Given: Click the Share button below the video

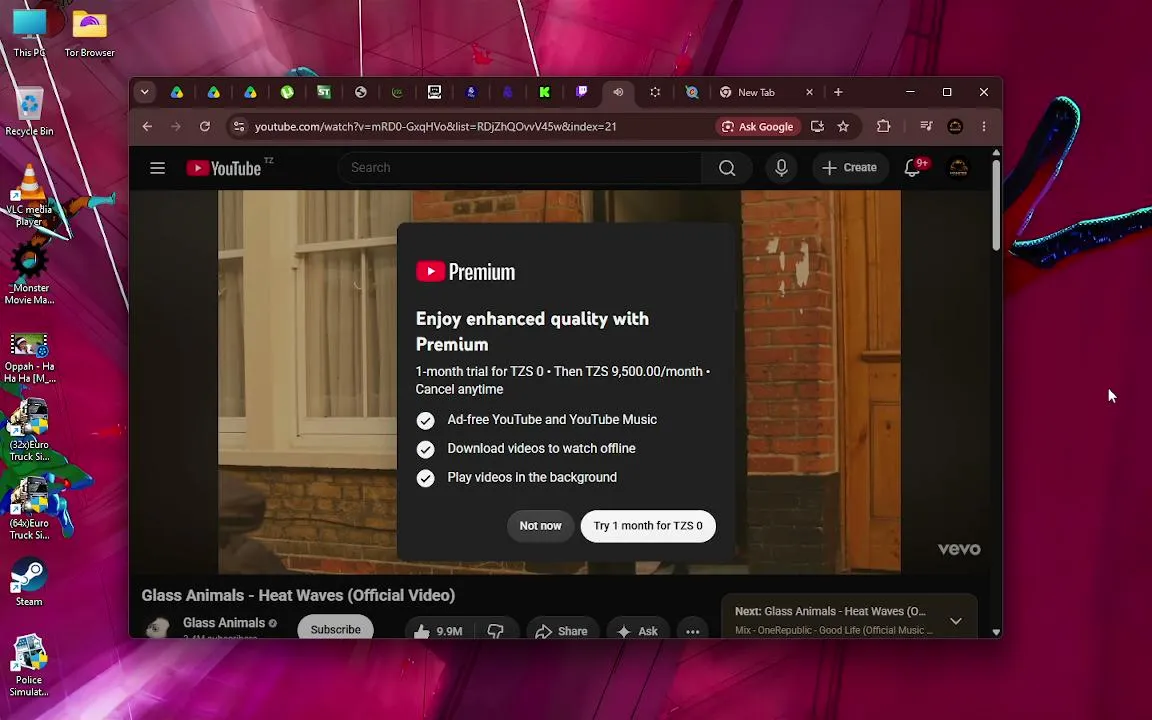Looking at the screenshot, I should click(561, 630).
